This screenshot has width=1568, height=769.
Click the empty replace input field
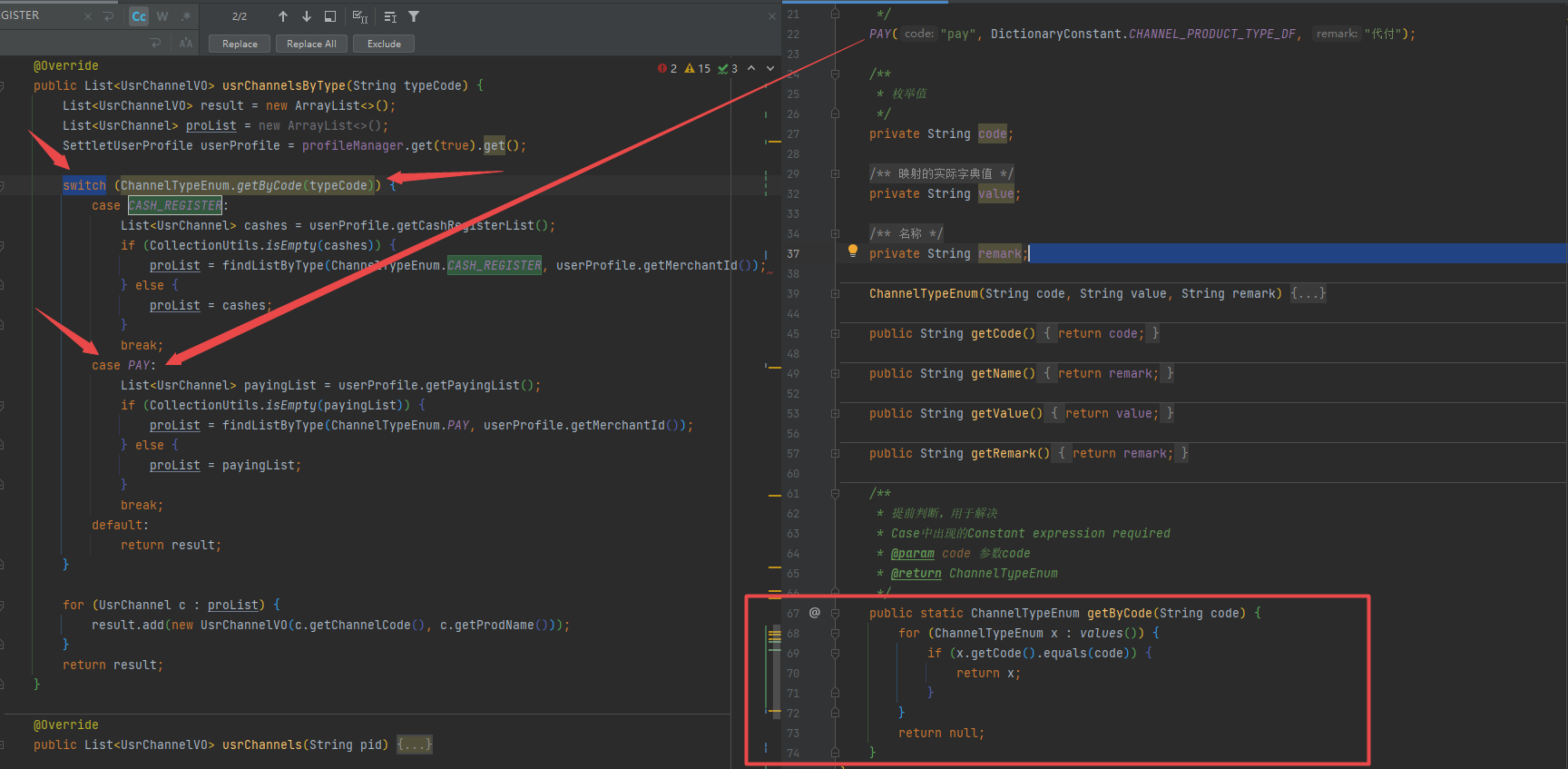pos(73,43)
